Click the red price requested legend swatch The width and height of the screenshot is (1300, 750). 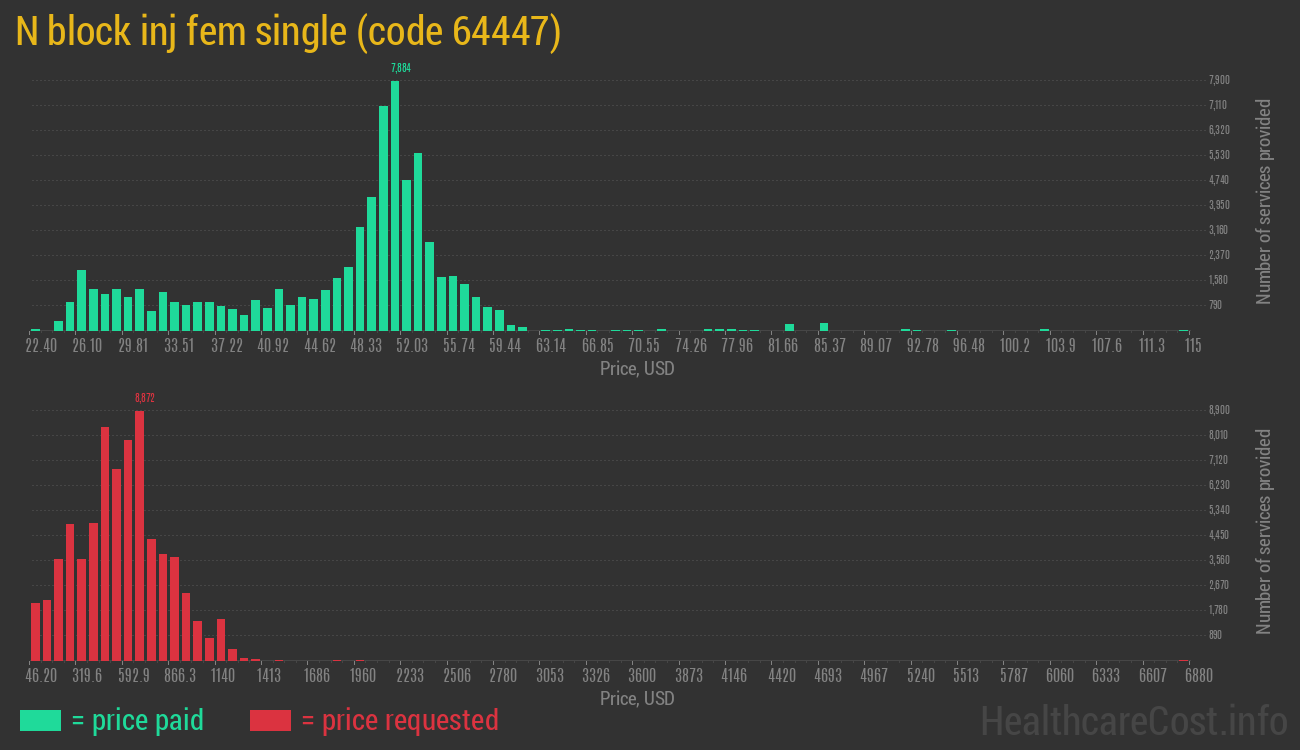pyautogui.click(x=270, y=720)
